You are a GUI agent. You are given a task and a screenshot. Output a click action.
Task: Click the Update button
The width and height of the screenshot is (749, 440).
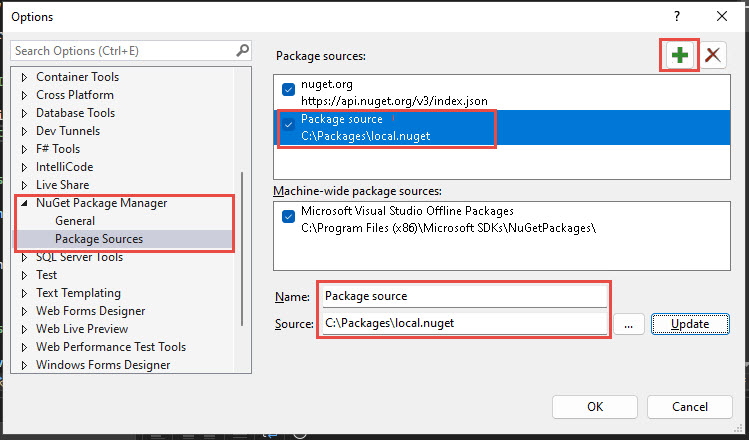coord(690,324)
